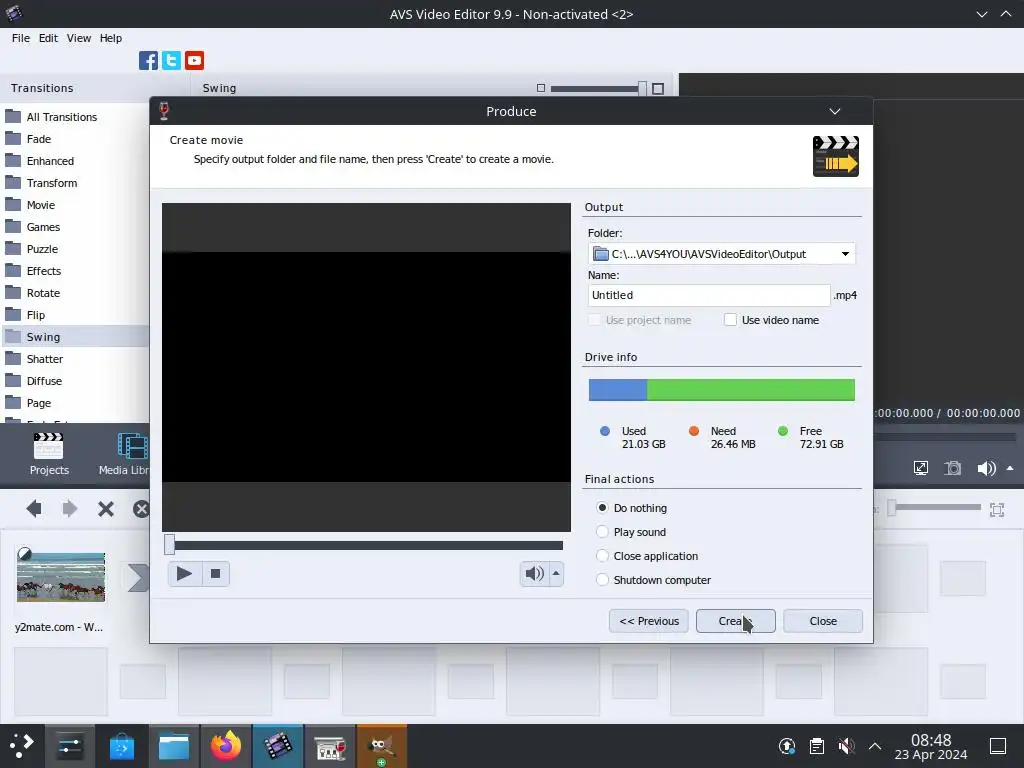Click the Close button in Produce dialog
The height and width of the screenshot is (768, 1024).
tap(823, 621)
